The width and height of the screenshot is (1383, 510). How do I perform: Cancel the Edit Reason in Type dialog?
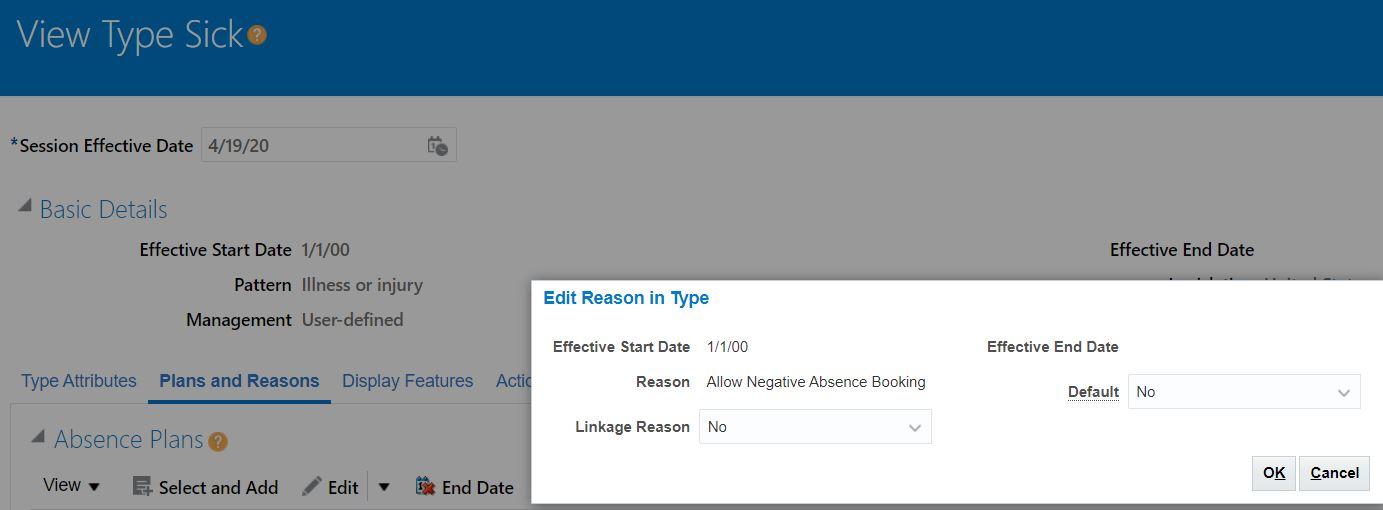tap(1334, 473)
